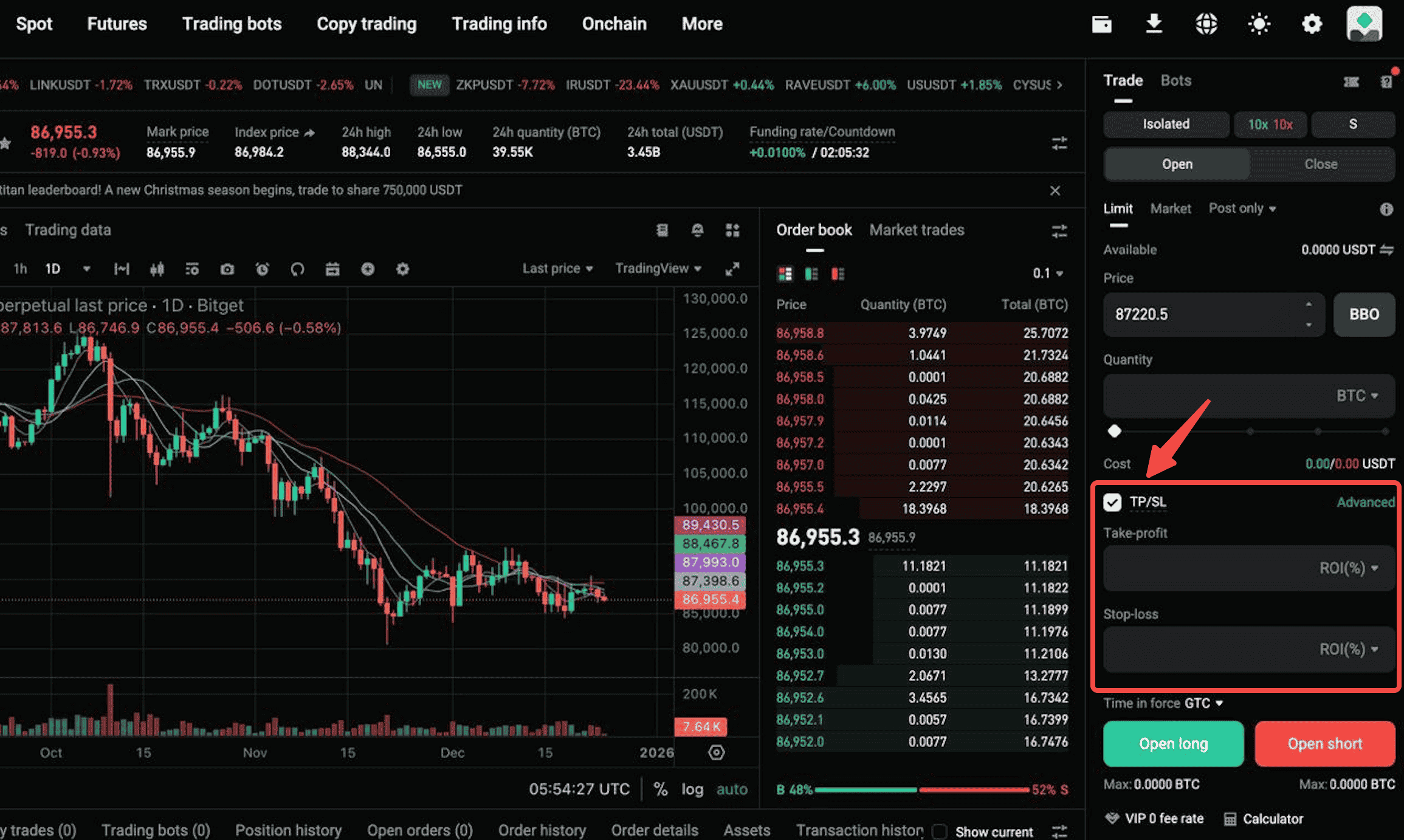The height and width of the screenshot is (840, 1404).
Task: Switch order book to sell orders only view
Action: pyautogui.click(x=838, y=274)
